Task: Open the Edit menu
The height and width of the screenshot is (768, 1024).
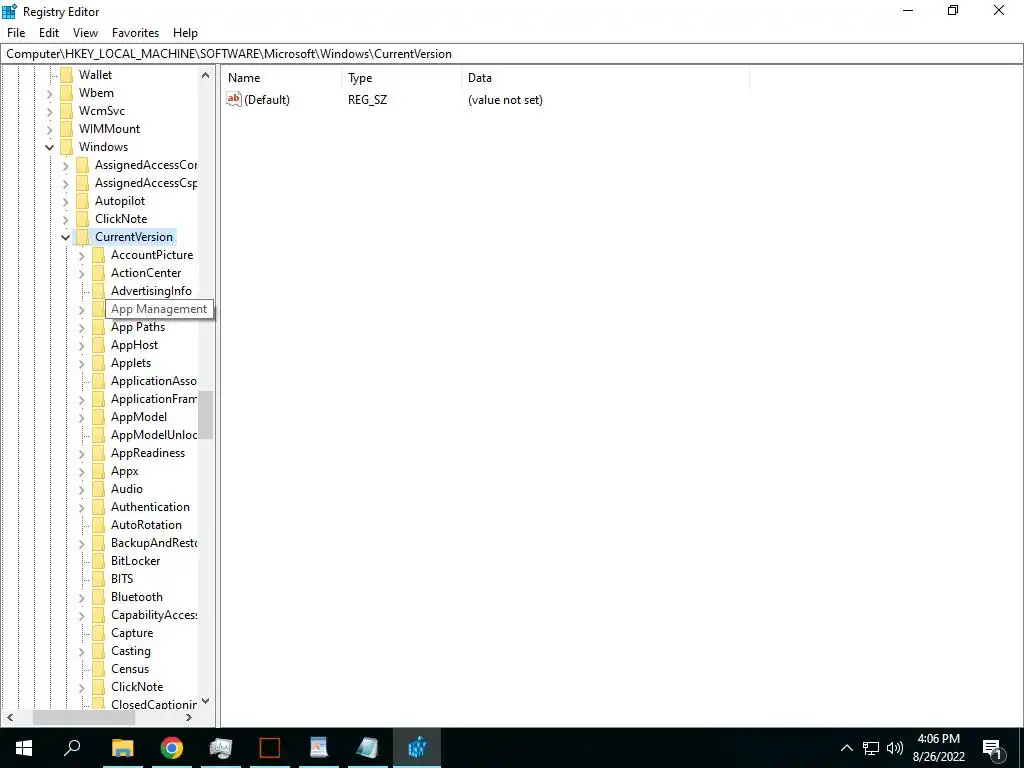Action: pos(49,33)
